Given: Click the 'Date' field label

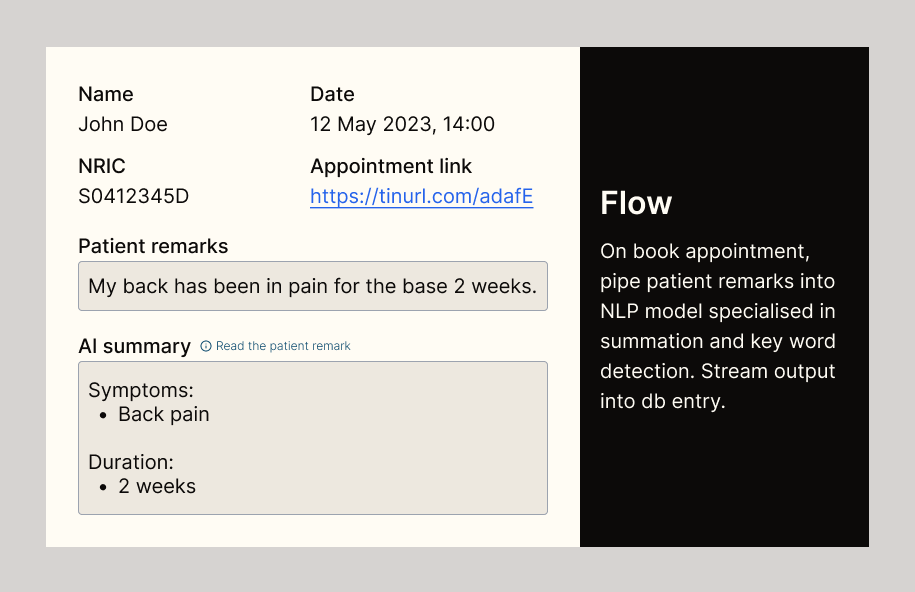Looking at the screenshot, I should 332,94.
